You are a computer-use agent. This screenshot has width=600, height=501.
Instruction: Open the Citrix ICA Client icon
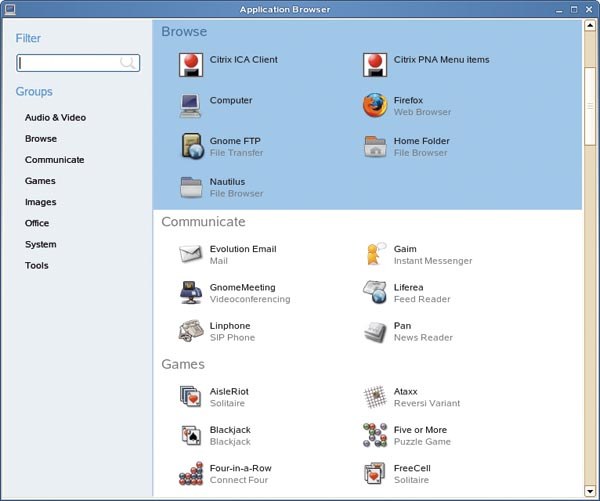click(191, 65)
